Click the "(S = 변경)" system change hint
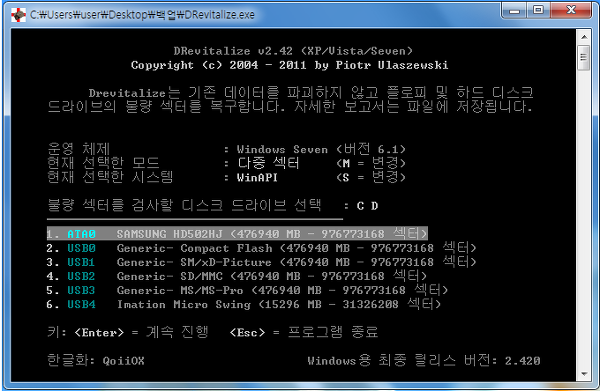Image resolution: width=600 pixels, height=391 pixels. [x=370, y=177]
